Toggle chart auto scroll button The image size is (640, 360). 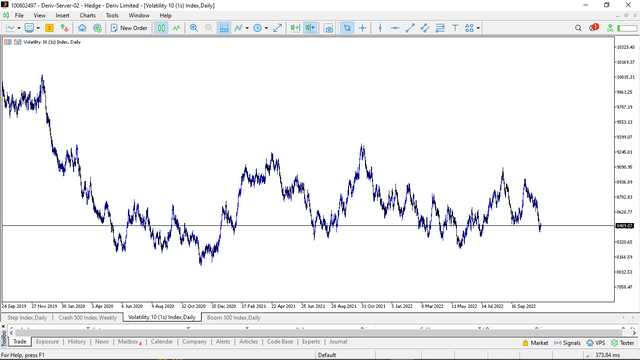(x=310, y=28)
